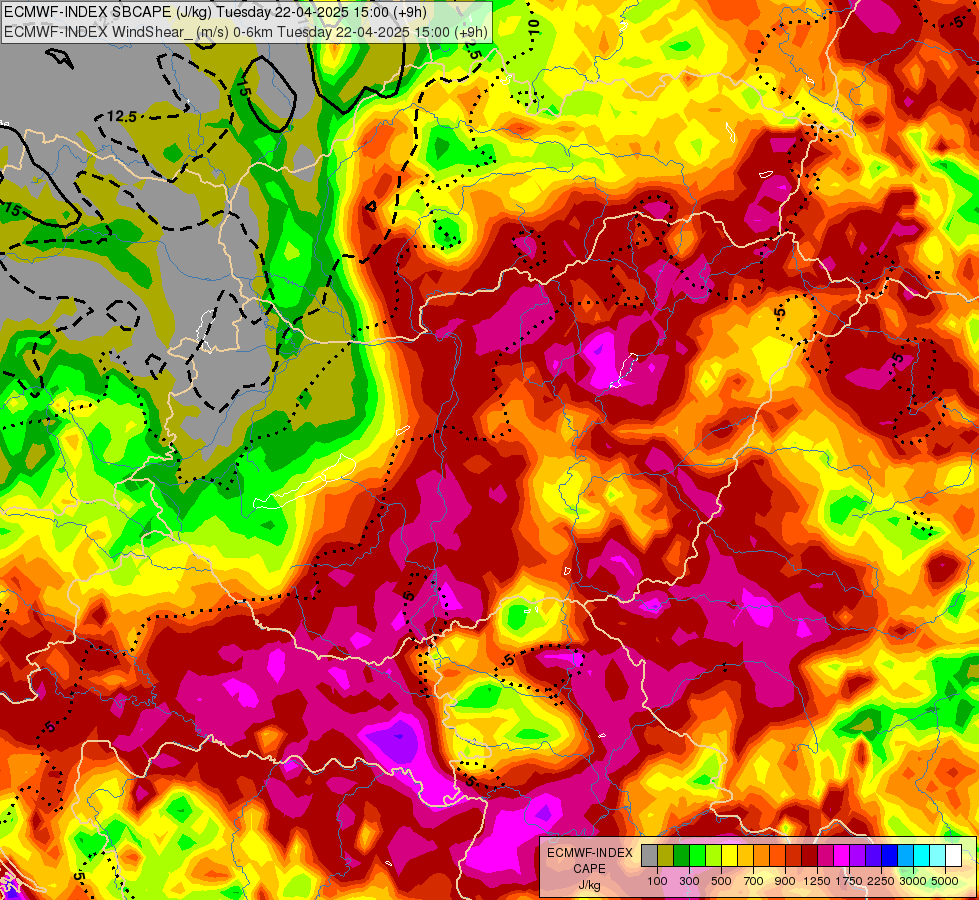This screenshot has height=900, width=979.
Task: Click the legend value 2250
Action: click(881, 881)
